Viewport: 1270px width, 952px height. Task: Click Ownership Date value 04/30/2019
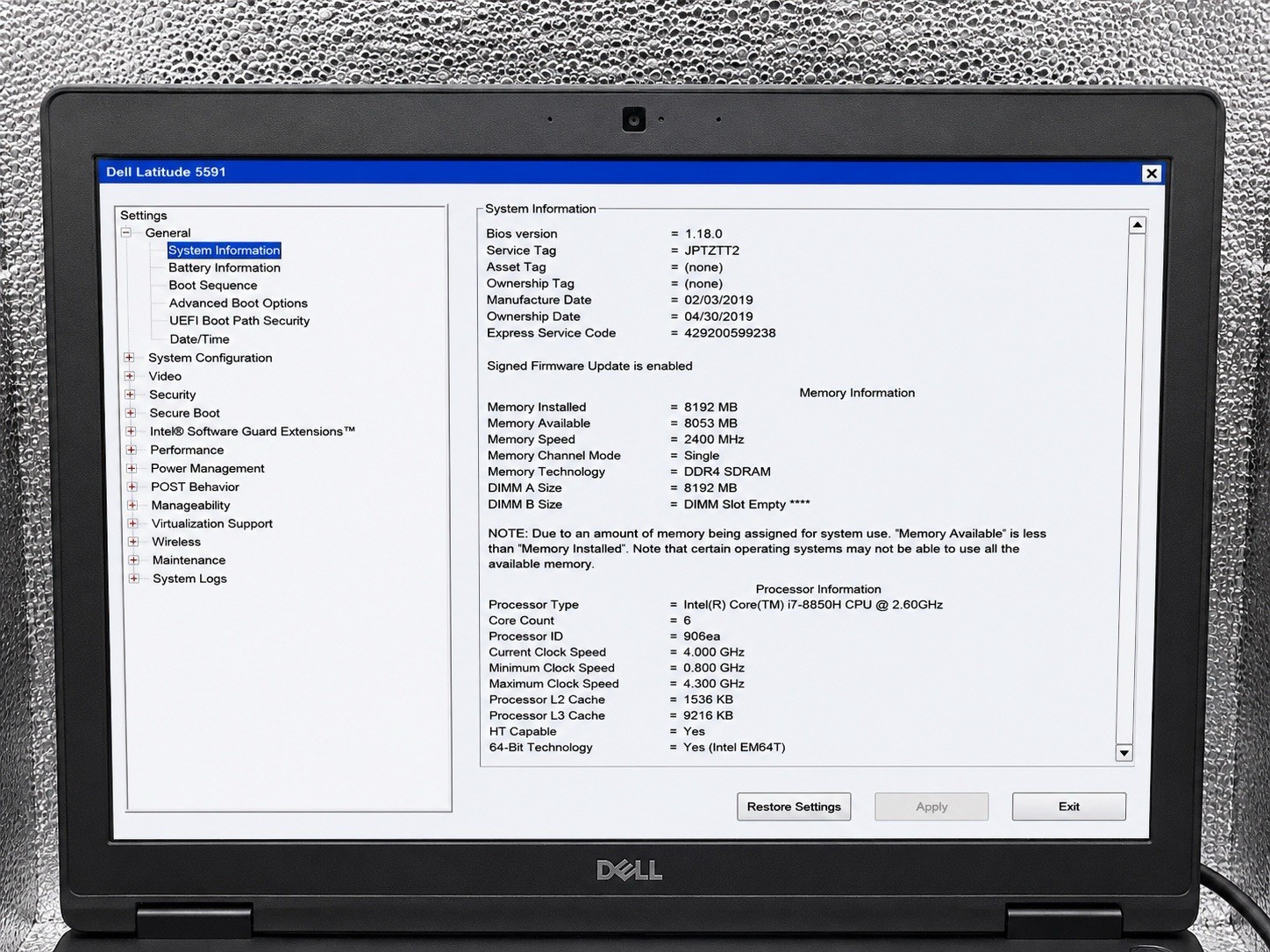click(x=718, y=316)
